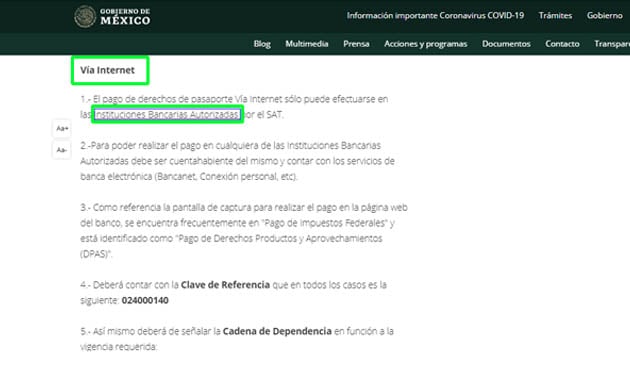630x390 pixels.
Task: Open the Prensa section
Action: [x=356, y=44]
